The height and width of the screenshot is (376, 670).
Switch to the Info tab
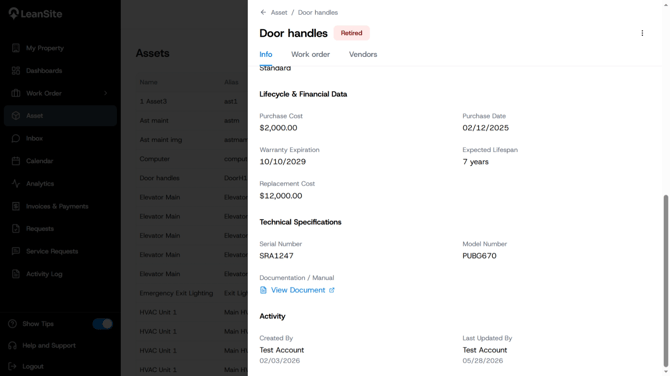tap(266, 54)
